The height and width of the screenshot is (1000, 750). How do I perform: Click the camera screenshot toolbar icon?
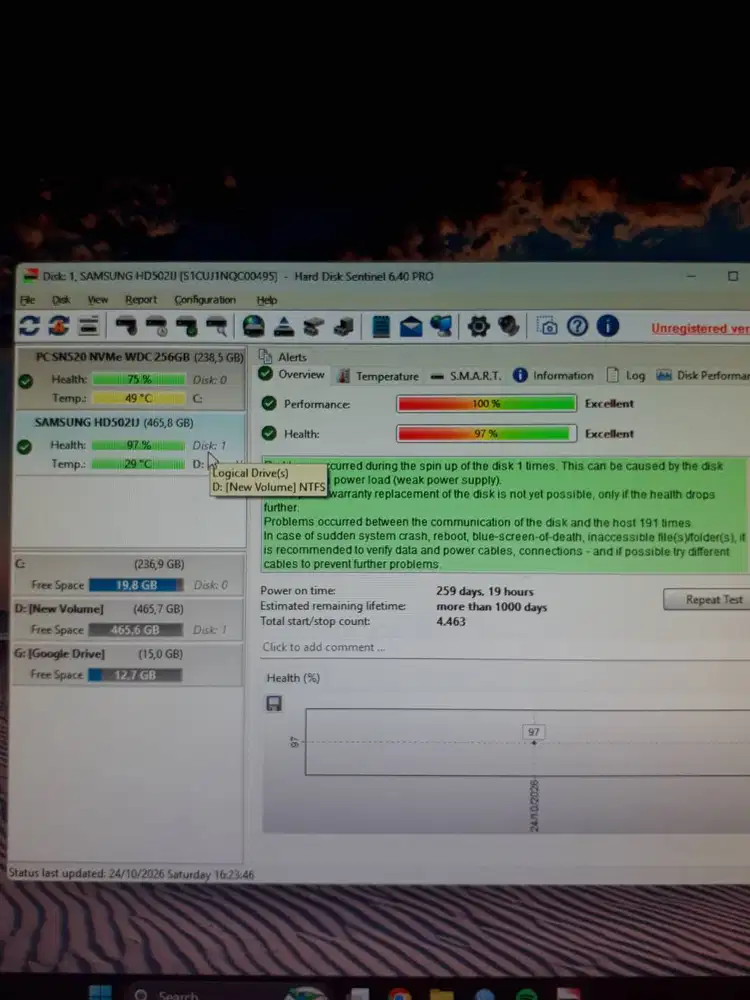[x=547, y=326]
